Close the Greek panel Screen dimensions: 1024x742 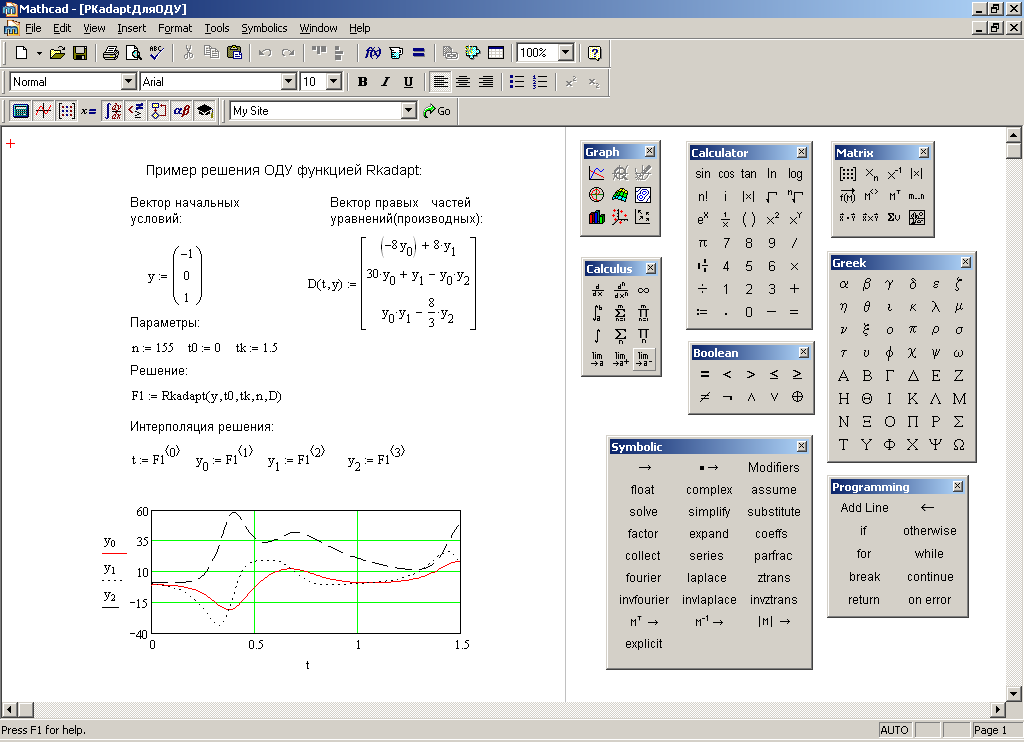point(966,263)
